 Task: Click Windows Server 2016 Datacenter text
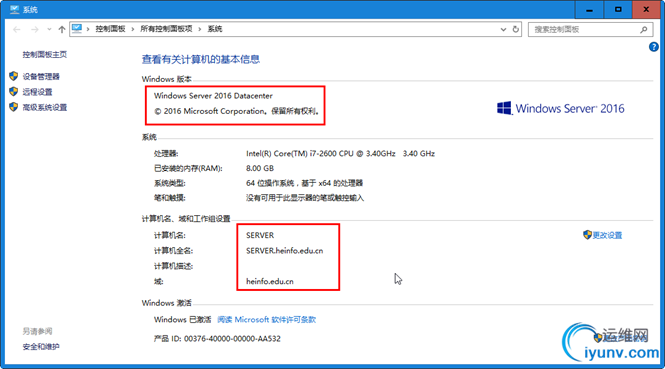click(213, 96)
